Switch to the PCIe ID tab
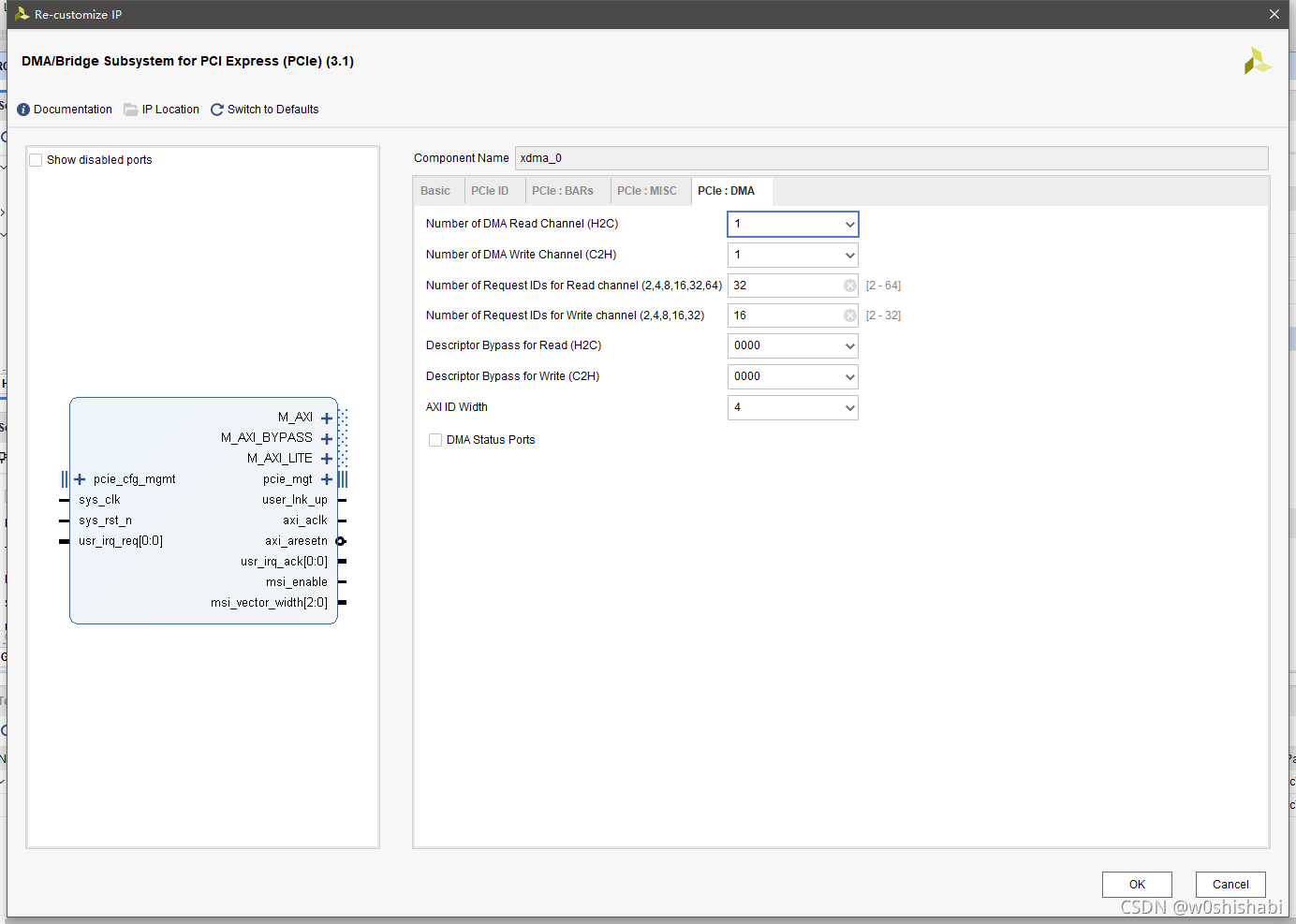This screenshot has width=1296, height=924. (490, 191)
